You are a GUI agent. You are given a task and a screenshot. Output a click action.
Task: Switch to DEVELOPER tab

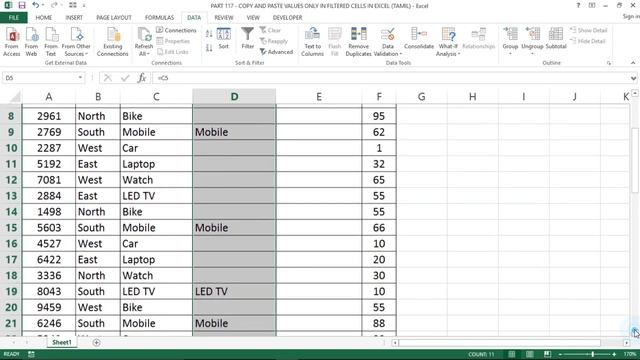[287, 18]
